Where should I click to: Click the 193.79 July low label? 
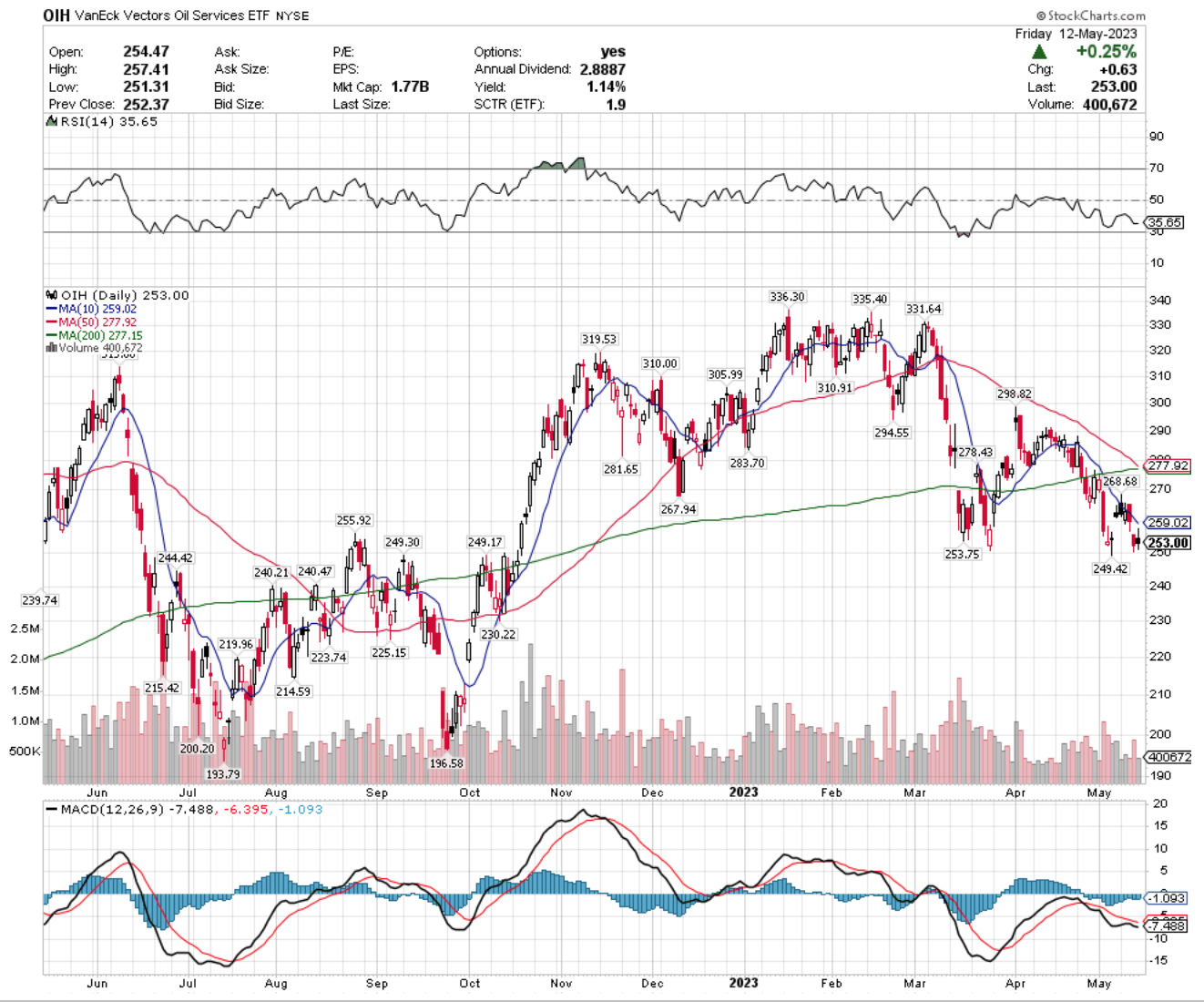click(x=222, y=775)
